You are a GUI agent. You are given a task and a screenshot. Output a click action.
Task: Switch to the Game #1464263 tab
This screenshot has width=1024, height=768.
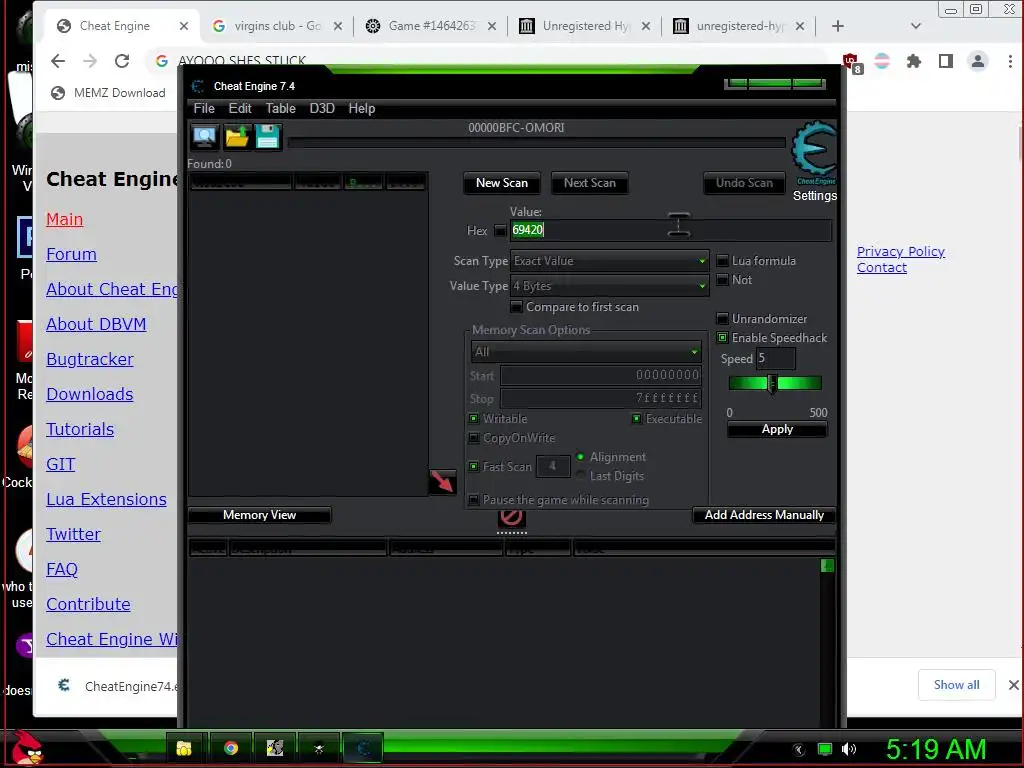[x=430, y=26]
